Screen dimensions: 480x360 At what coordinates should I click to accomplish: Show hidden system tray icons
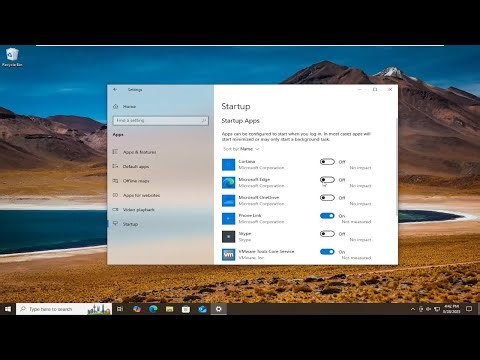click(413, 309)
